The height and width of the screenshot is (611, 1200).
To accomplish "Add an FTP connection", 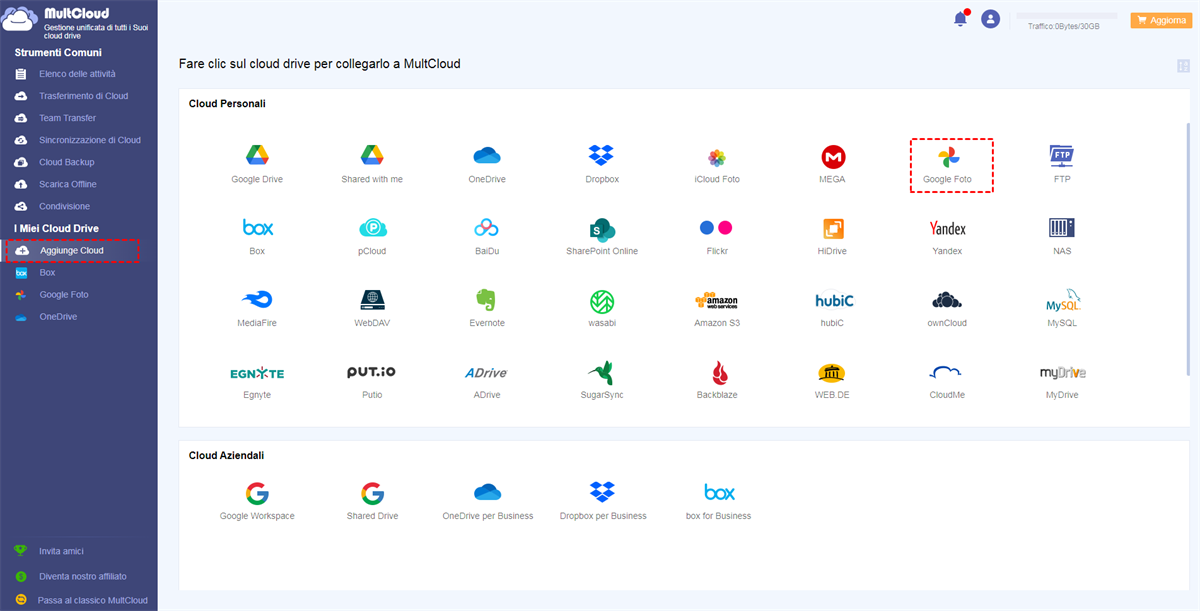I will (x=1062, y=165).
